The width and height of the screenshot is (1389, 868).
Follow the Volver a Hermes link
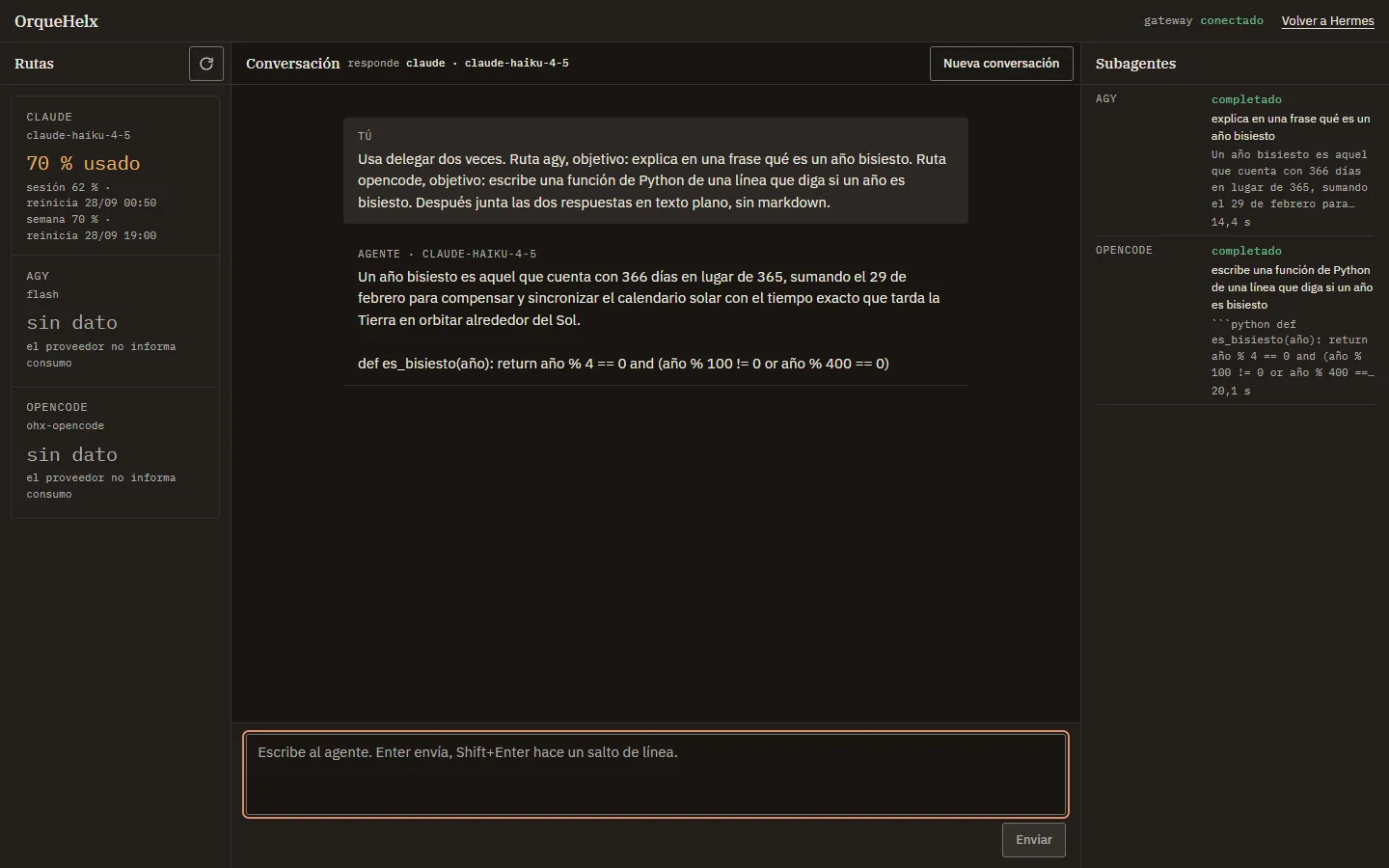1327,21
